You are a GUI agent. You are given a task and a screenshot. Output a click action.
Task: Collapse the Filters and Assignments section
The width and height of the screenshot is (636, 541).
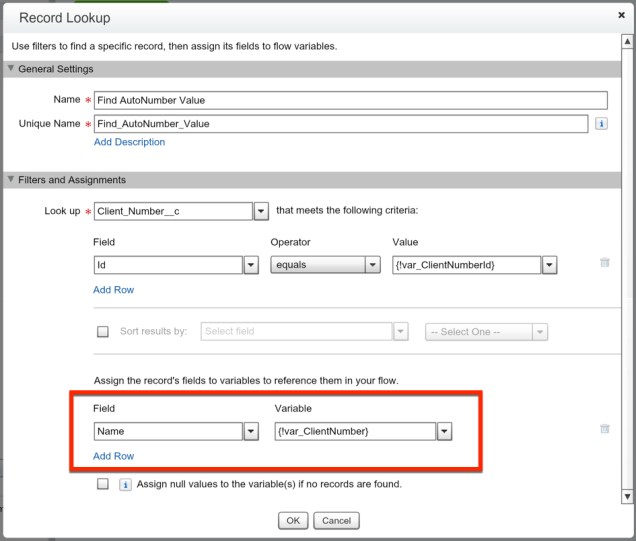pos(11,180)
